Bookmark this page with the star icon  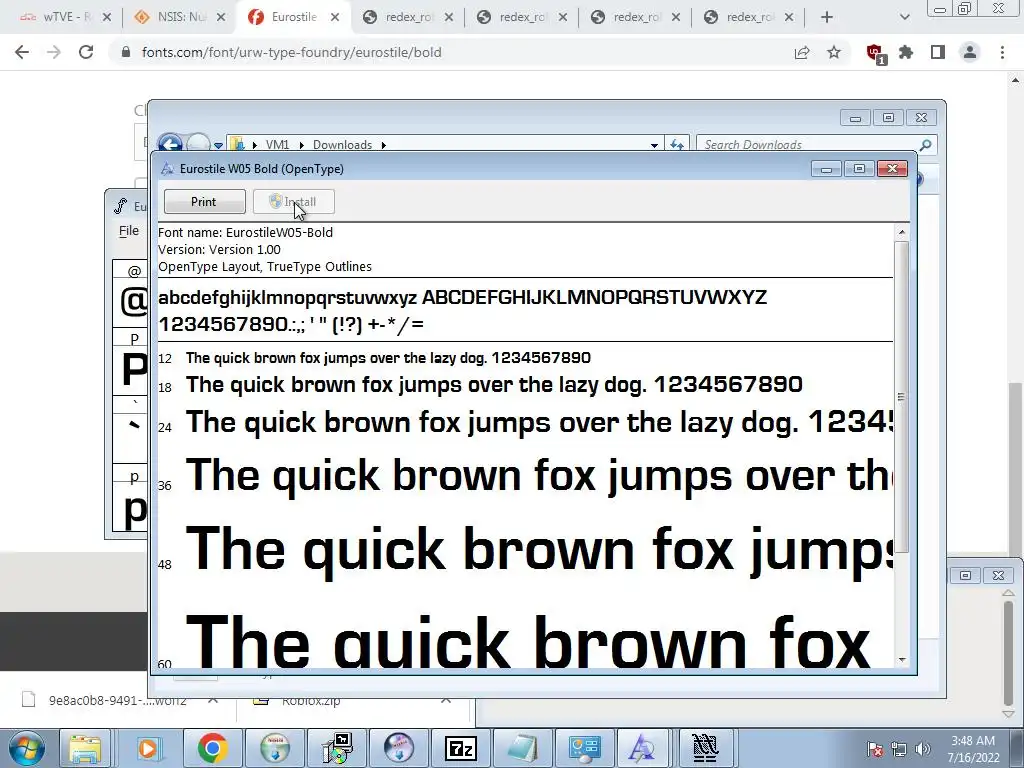pyautogui.click(x=834, y=52)
